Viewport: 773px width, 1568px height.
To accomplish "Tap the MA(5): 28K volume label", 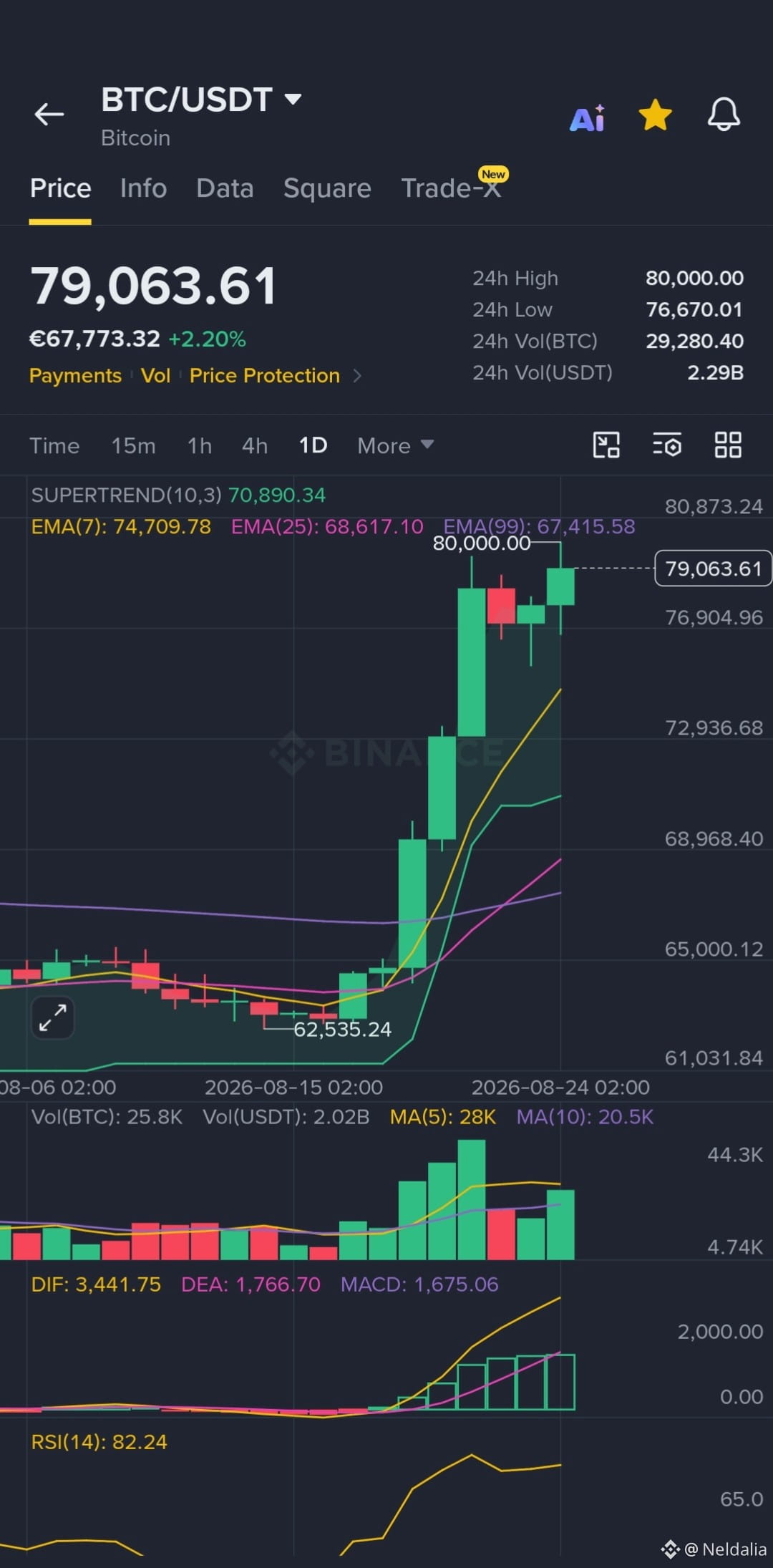I will click(443, 1117).
